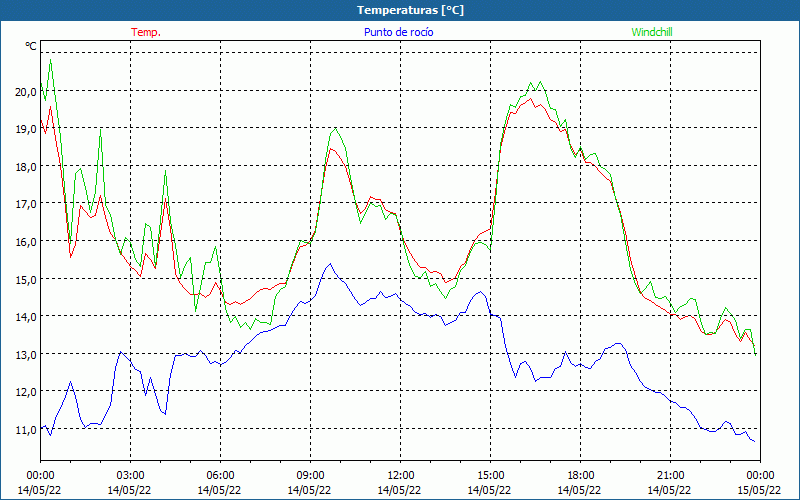800x500 pixels.
Task: Click the 18,0 y-axis tick label
Action: pos(25,166)
